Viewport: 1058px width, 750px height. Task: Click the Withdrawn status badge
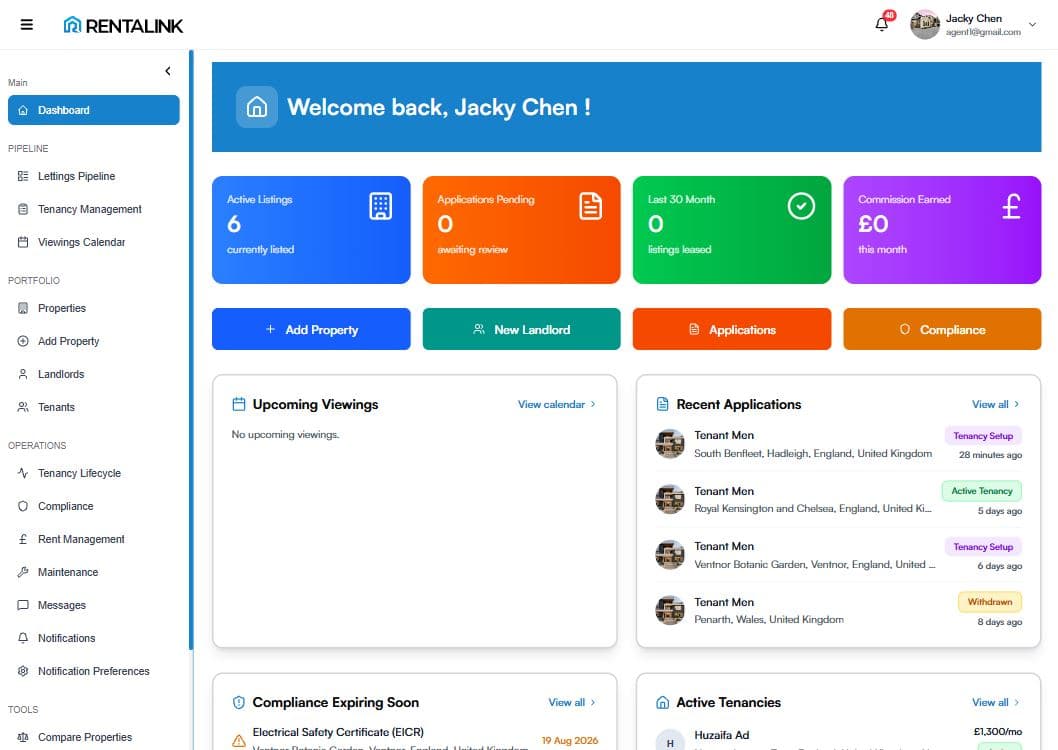tap(990, 602)
